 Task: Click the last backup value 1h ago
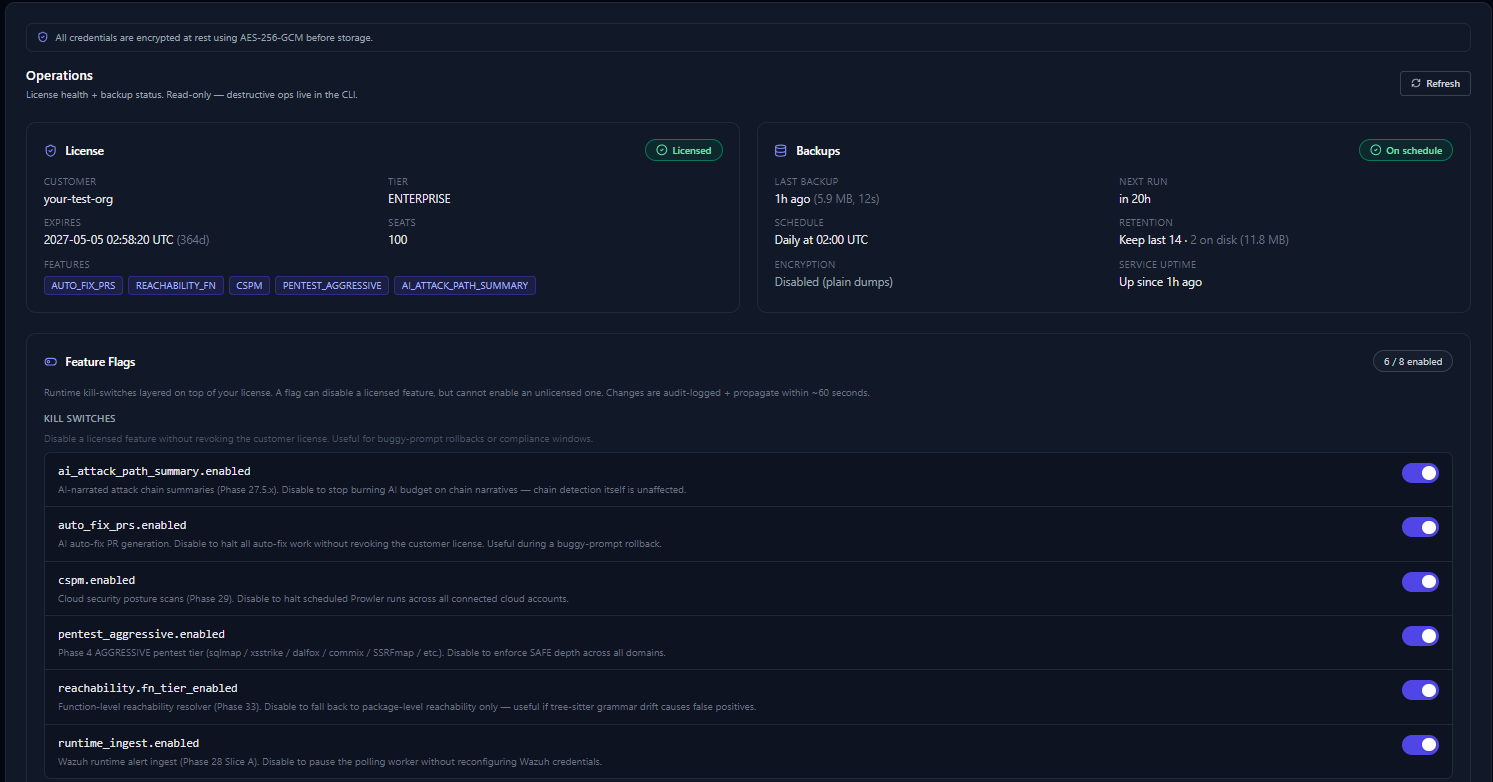pyautogui.click(x=792, y=199)
